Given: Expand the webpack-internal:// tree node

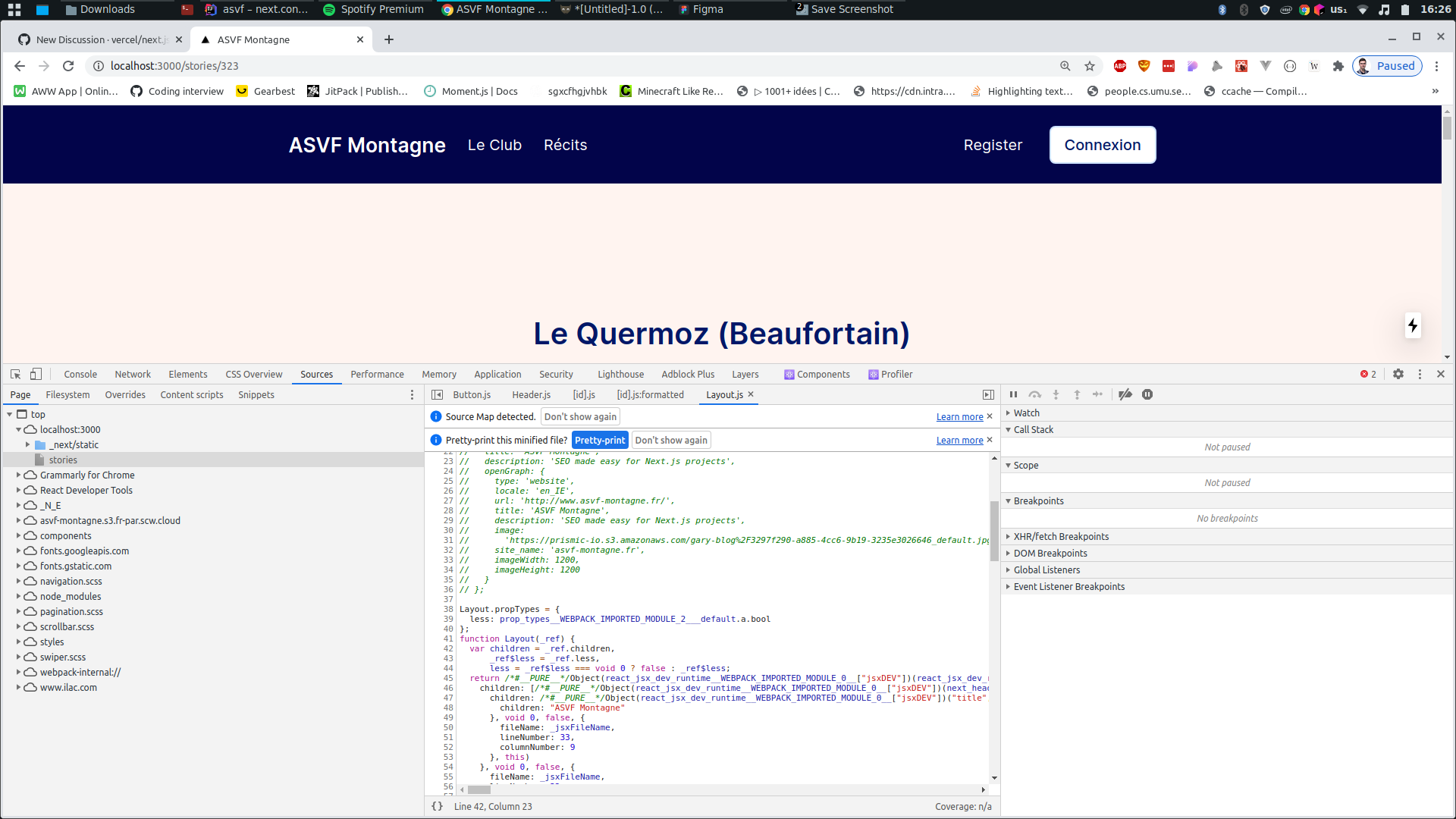Looking at the screenshot, I should 18,672.
